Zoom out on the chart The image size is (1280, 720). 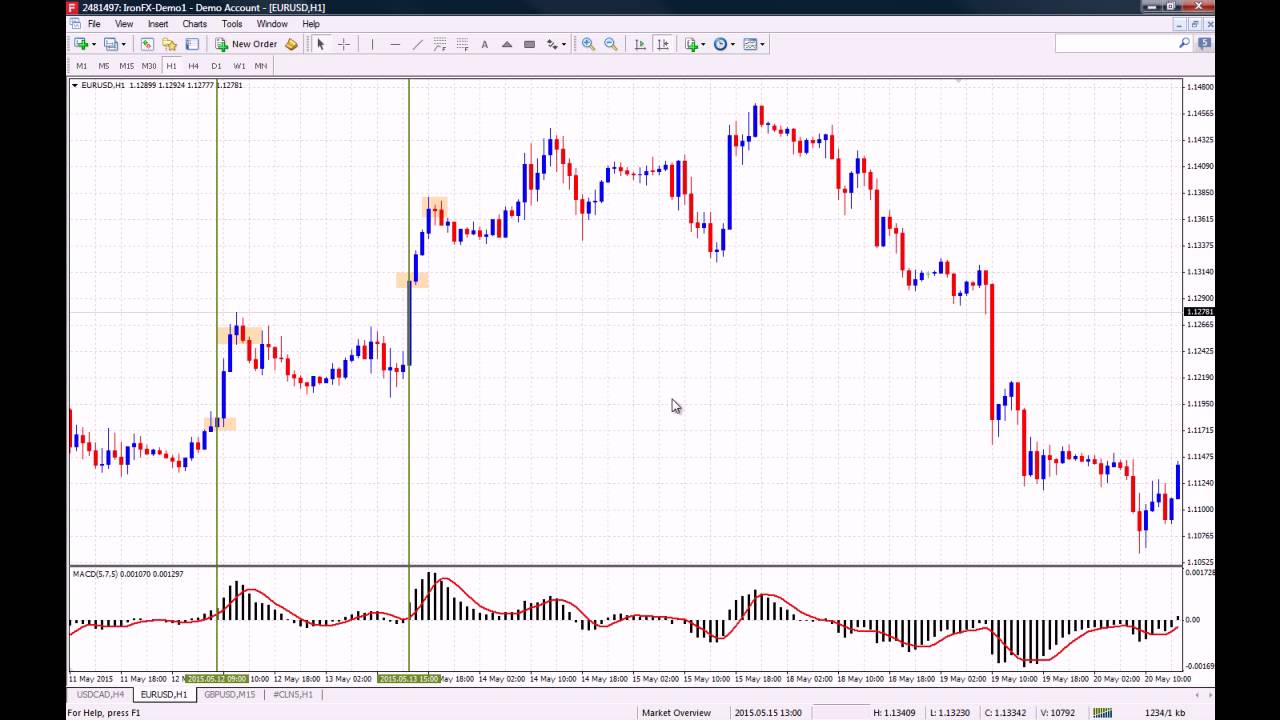coord(611,44)
